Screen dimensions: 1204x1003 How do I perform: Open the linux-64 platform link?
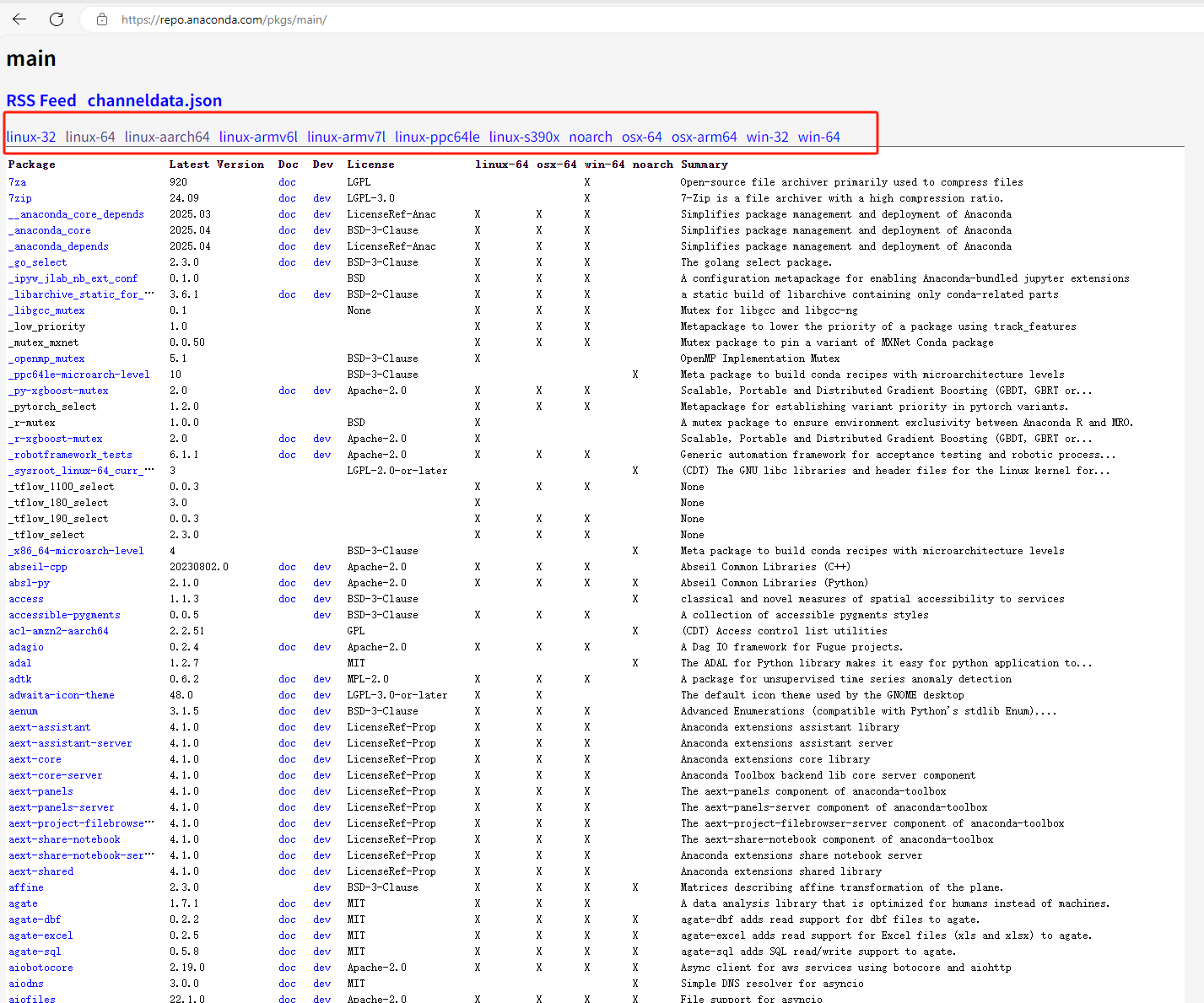pyautogui.click(x=90, y=137)
